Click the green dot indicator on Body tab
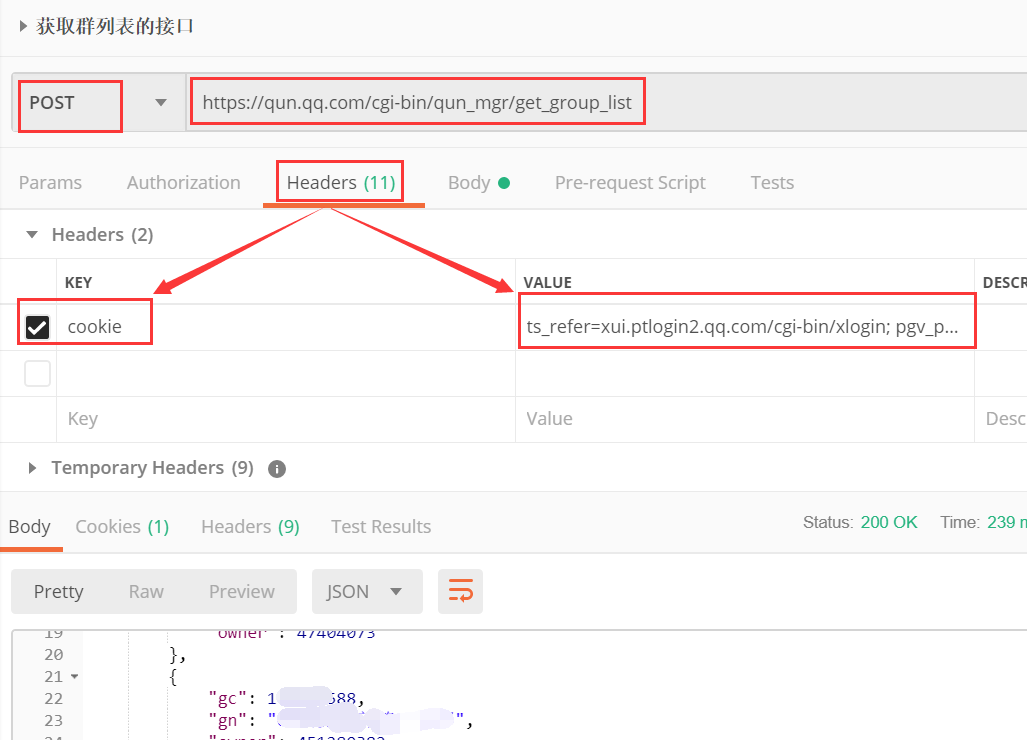1027x740 pixels. [504, 183]
